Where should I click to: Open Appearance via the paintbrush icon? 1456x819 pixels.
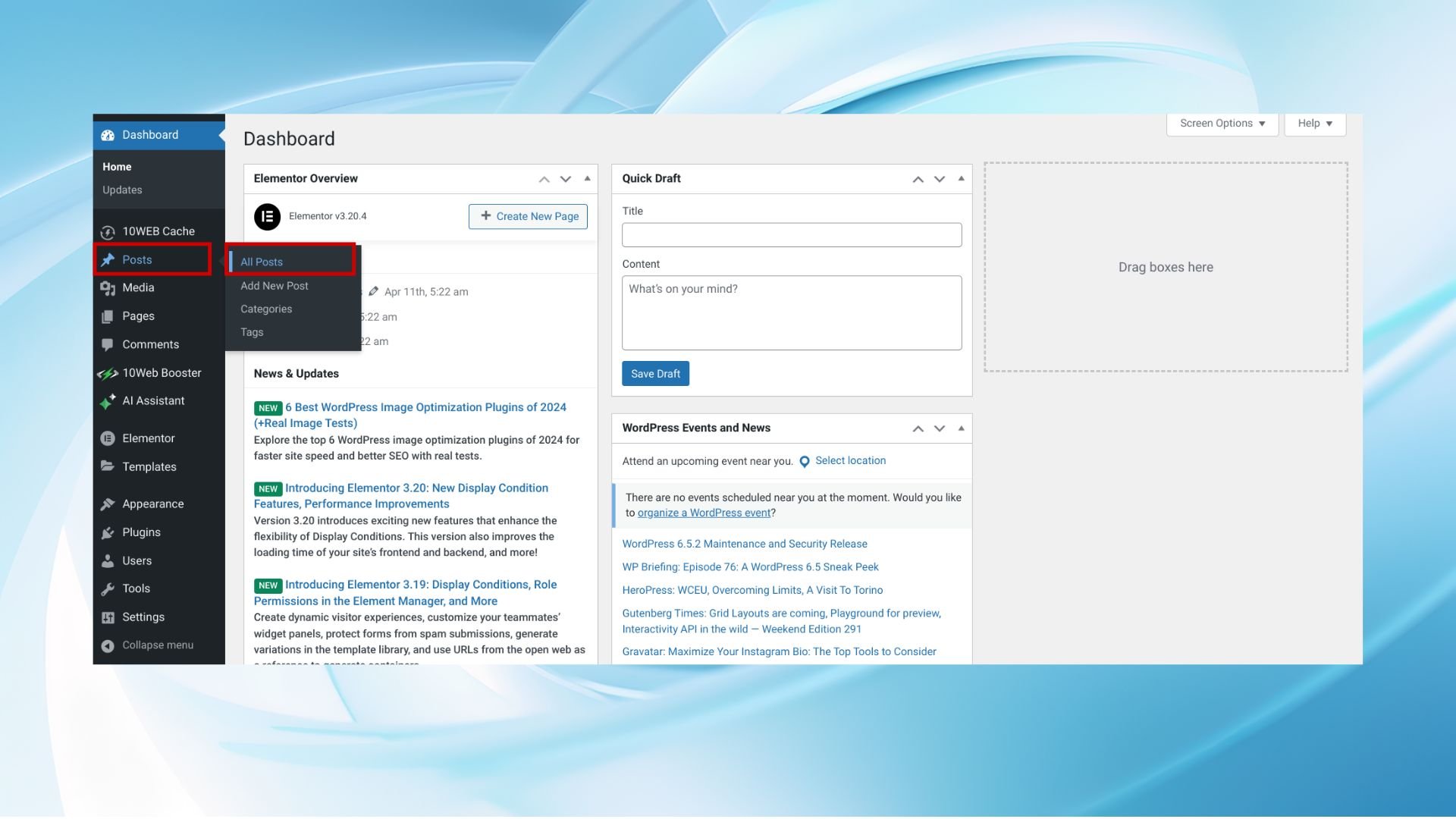(x=108, y=504)
